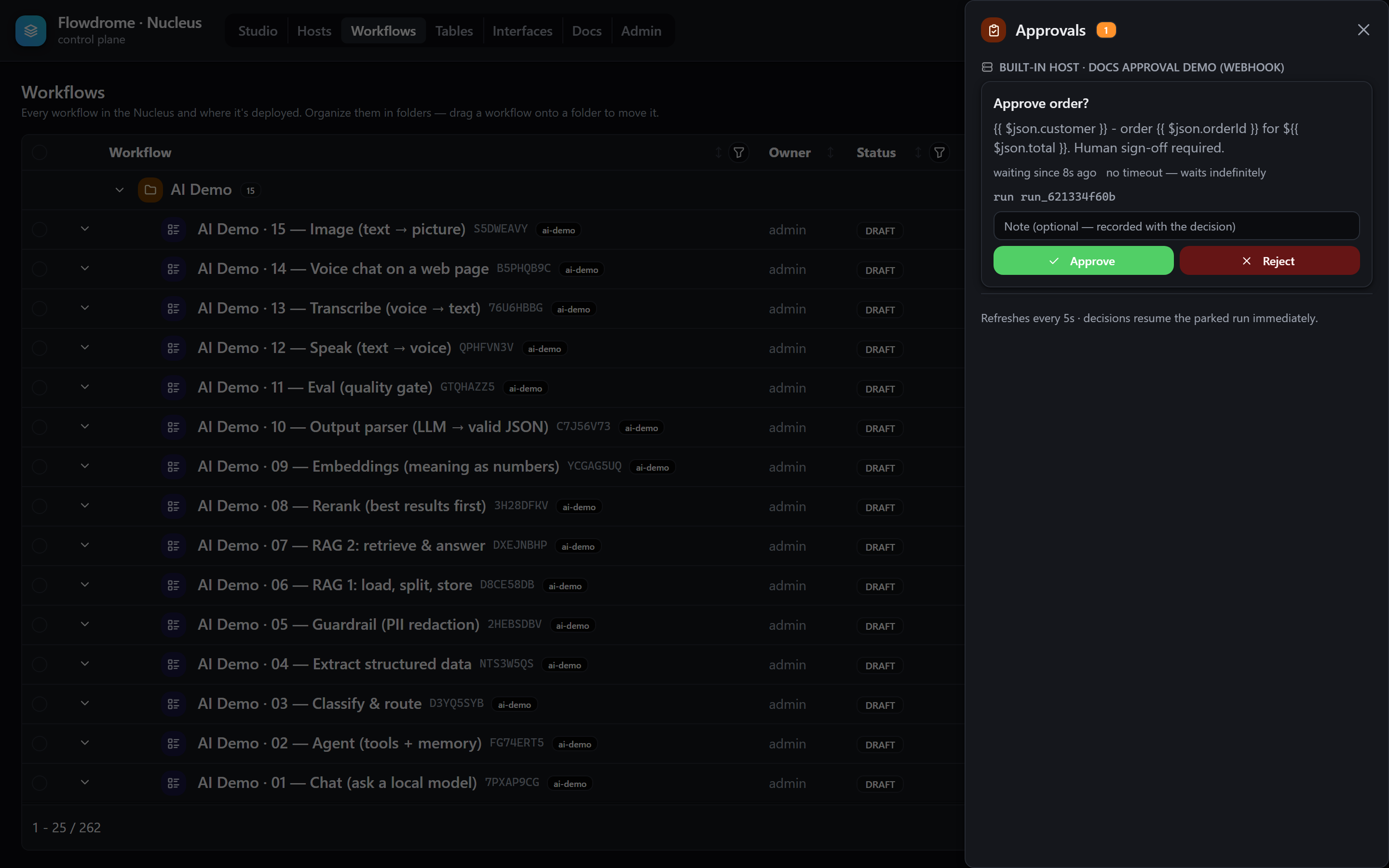Close the Approvals panel
The width and height of the screenshot is (1389, 868).
(1363, 30)
